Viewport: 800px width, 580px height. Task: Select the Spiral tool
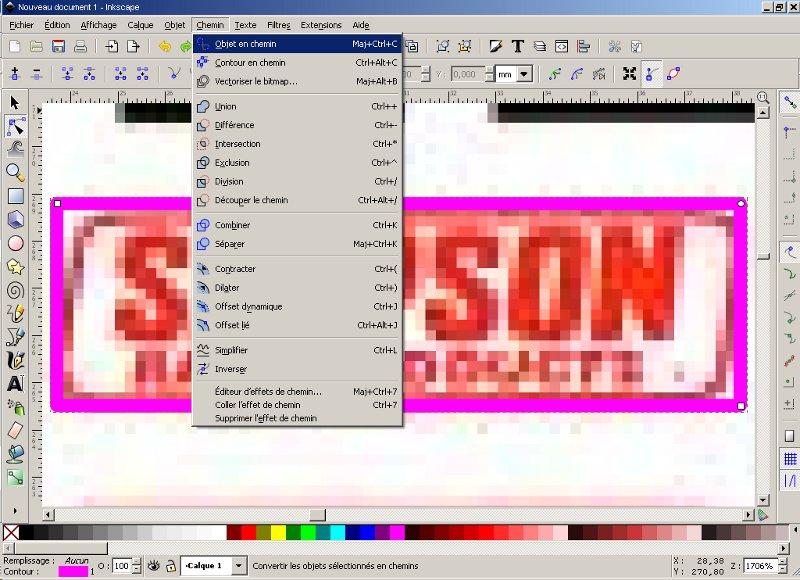coord(15,290)
